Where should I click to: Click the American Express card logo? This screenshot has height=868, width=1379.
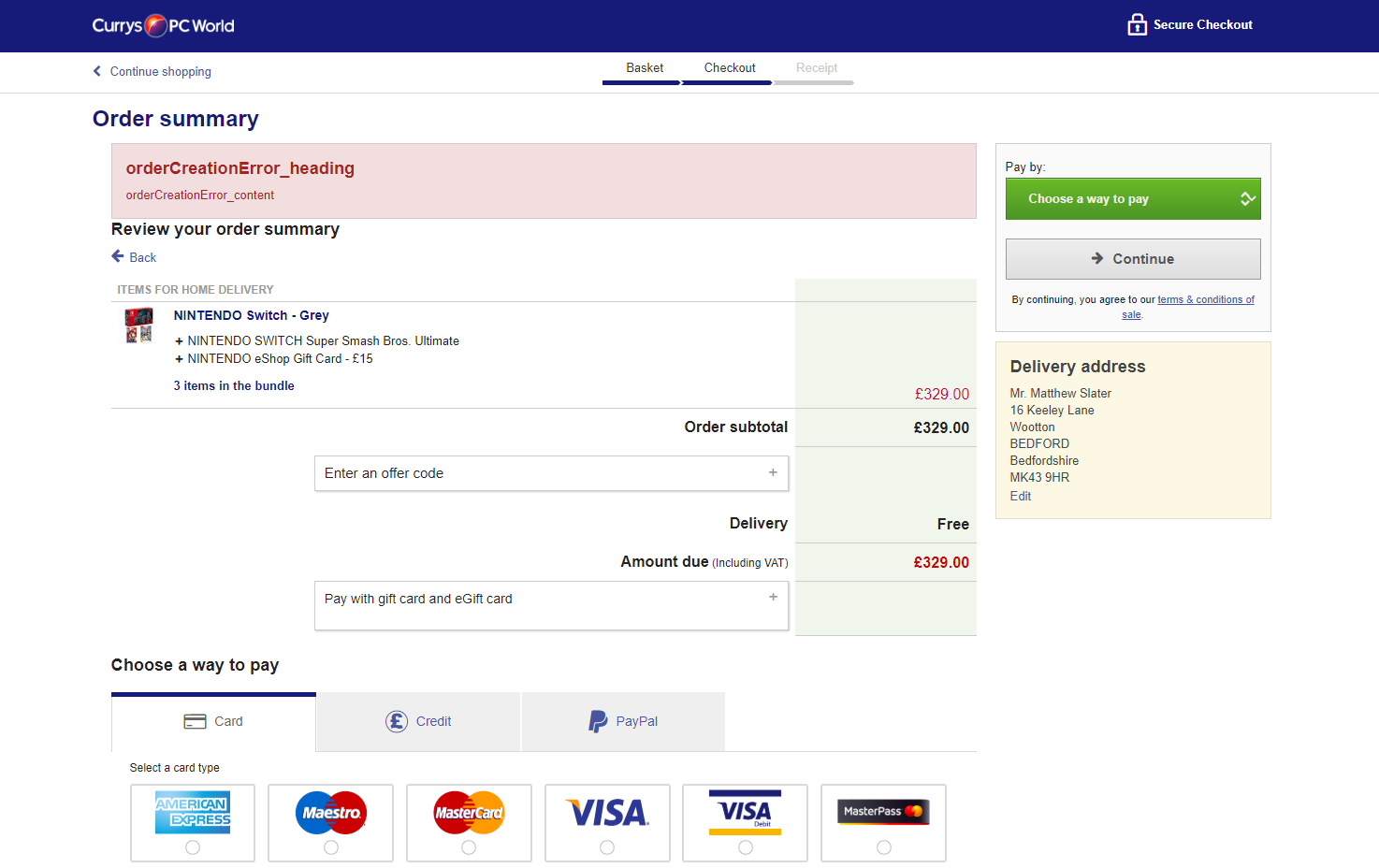pyautogui.click(x=193, y=812)
